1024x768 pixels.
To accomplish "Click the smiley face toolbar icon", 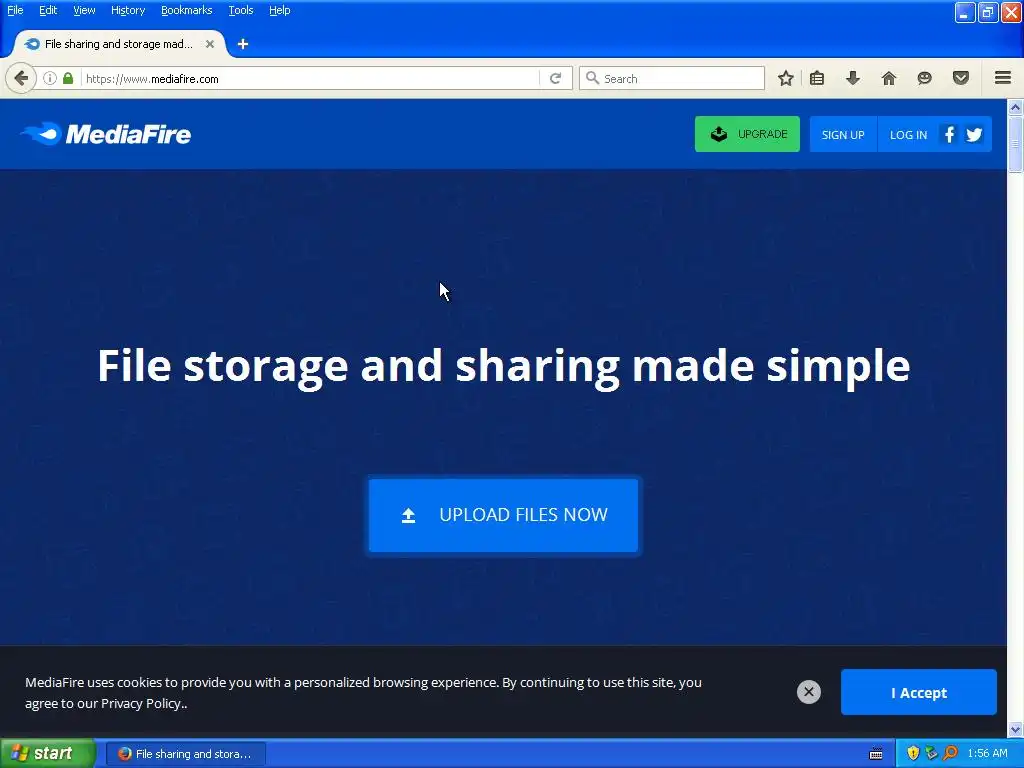I will (x=925, y=78).
